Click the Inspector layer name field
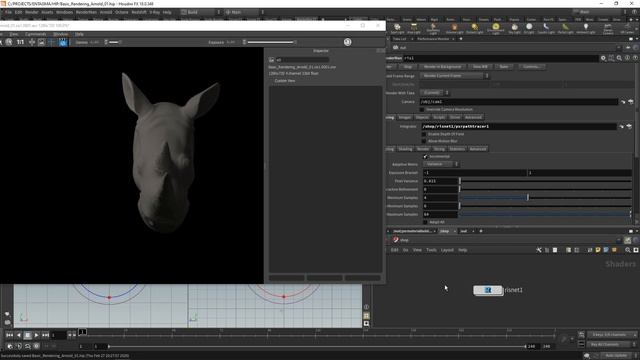 pos(302,60)
